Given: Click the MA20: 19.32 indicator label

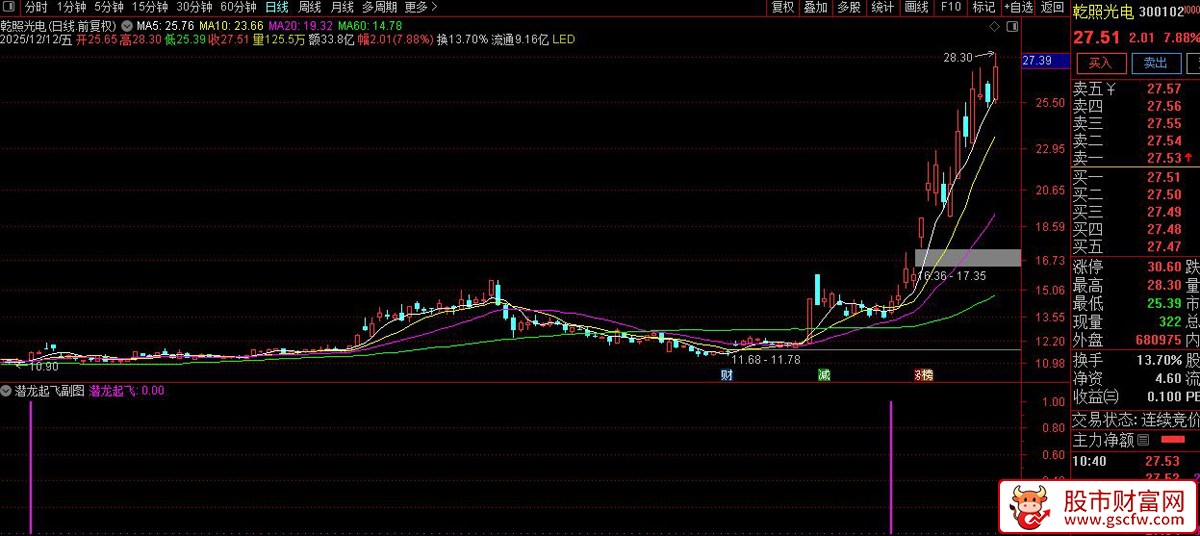Looking at the screenshot, I should pyautogui.click(x=301, y=25).
